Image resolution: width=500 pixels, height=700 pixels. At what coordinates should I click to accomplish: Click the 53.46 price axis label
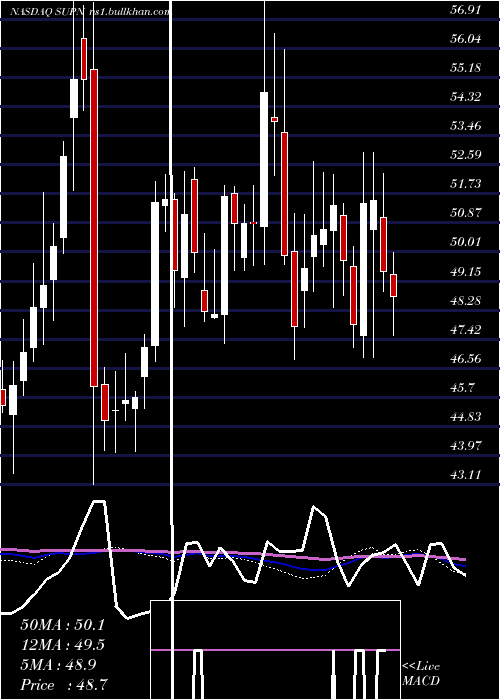(x=466, y=126)
